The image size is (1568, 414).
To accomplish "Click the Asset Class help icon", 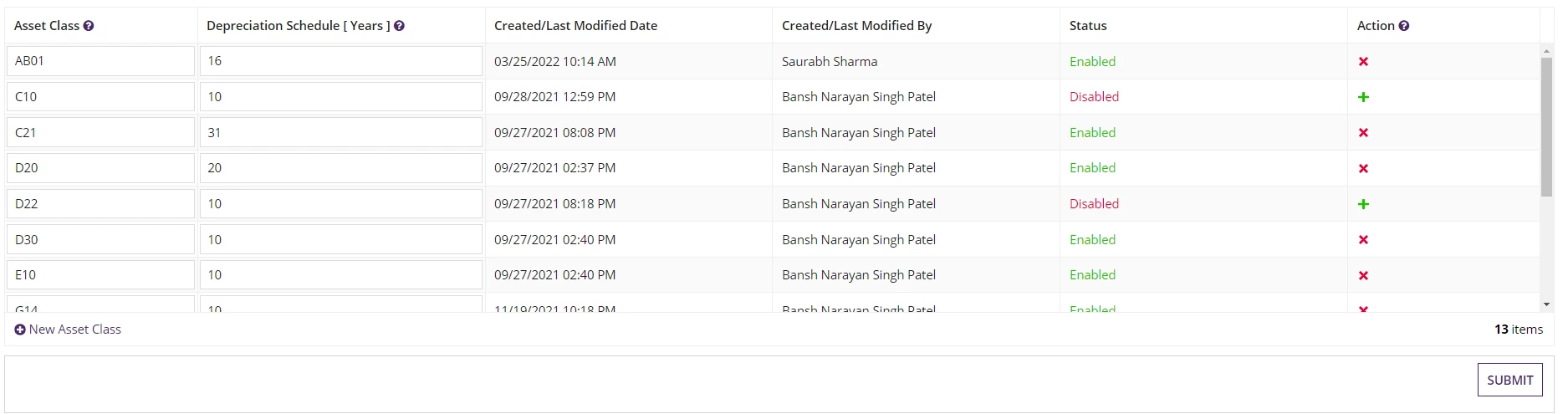I will pyautogui.click(x=89, y=26).
